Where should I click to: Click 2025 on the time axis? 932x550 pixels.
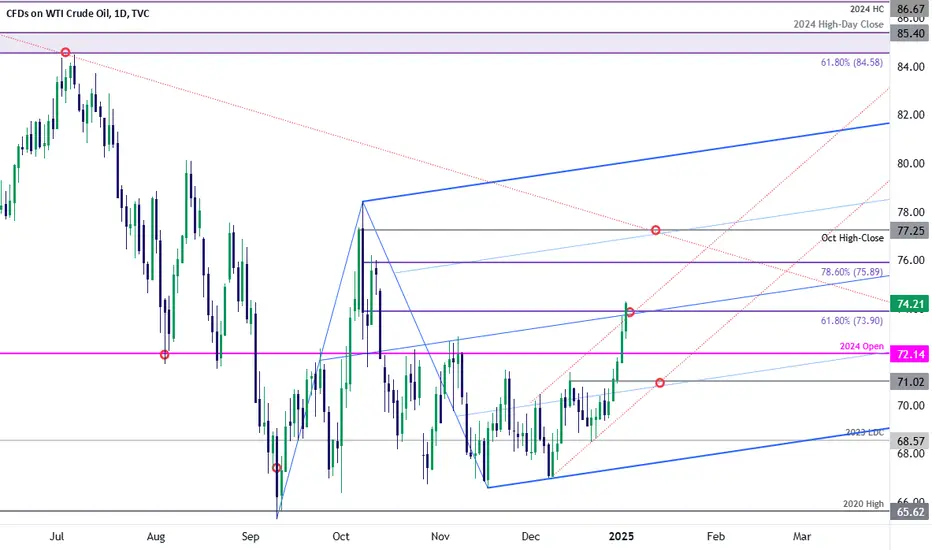(x=621, y=536)
